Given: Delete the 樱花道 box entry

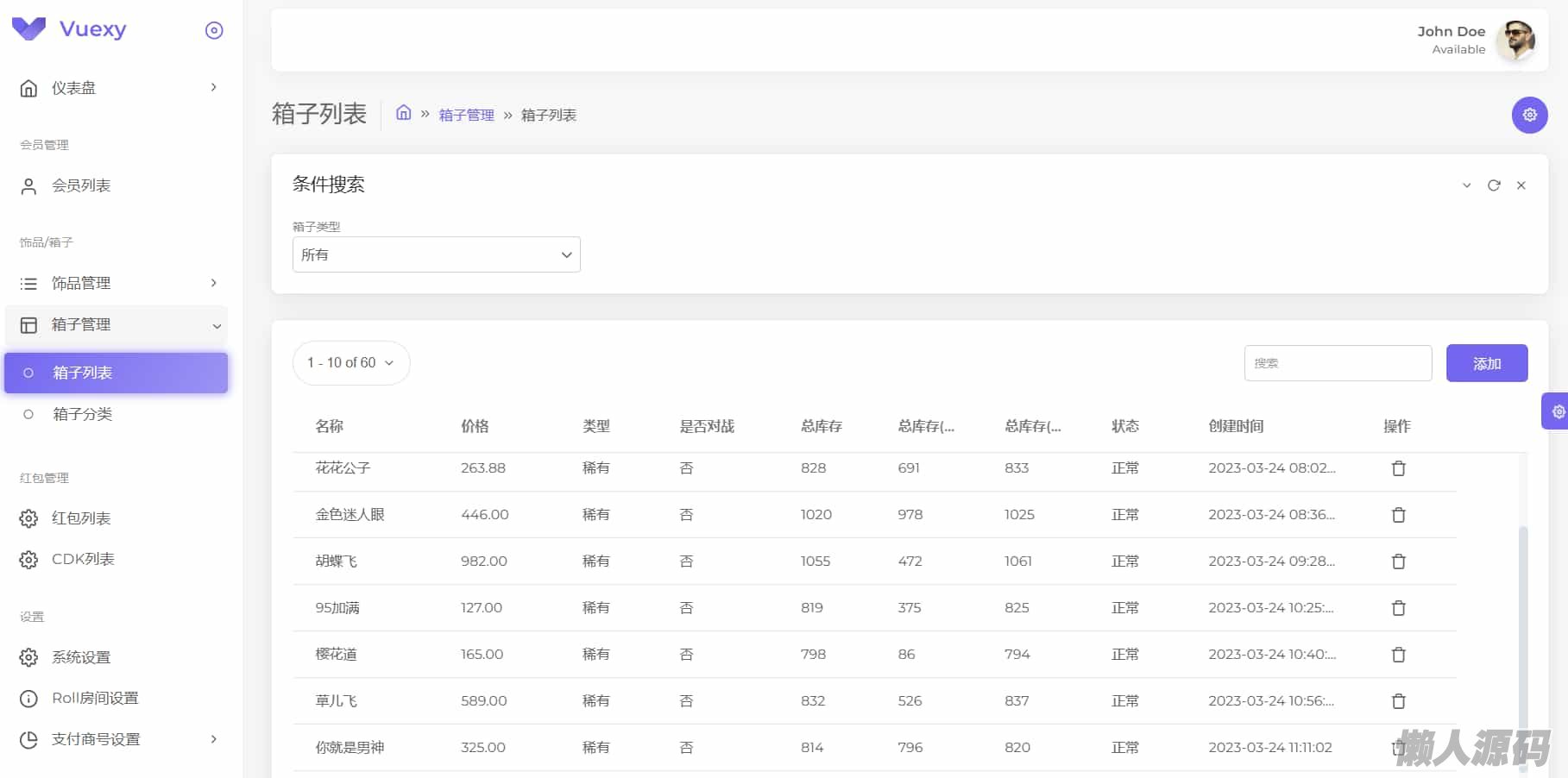Looking at the screenshot, I should click(1398, 655).
